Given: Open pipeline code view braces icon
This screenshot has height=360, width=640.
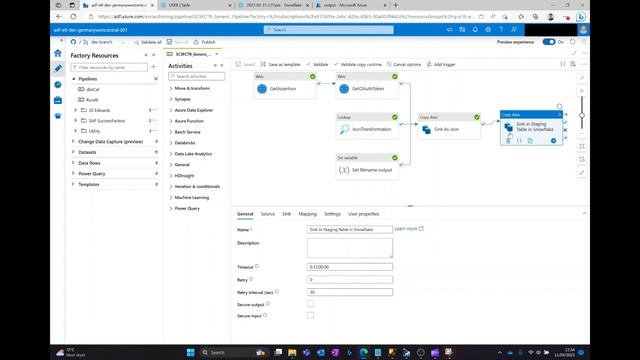Looking at the screenshot, I should click(563, 64).
